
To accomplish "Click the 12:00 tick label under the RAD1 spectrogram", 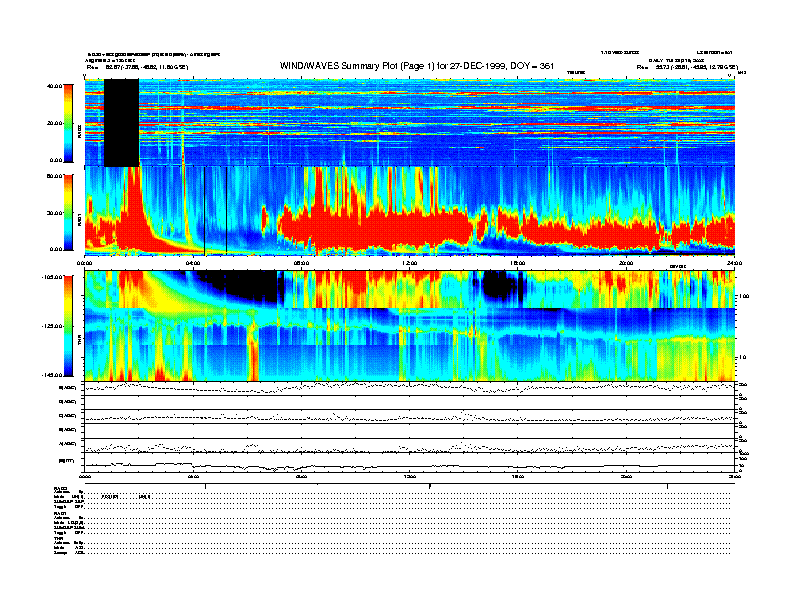I will [410, 263].
